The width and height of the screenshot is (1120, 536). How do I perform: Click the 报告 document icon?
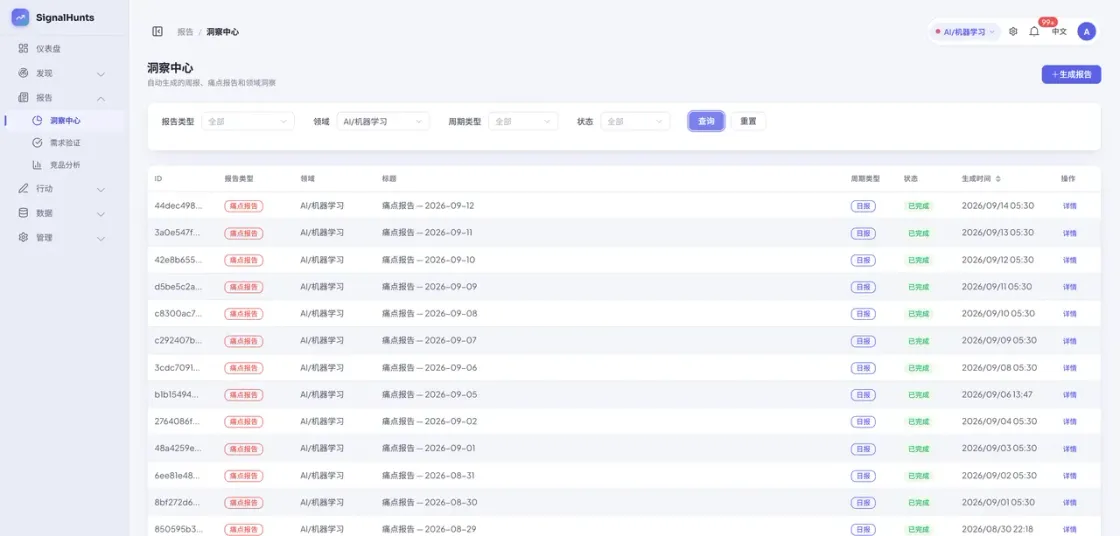[x=24, y=97]
